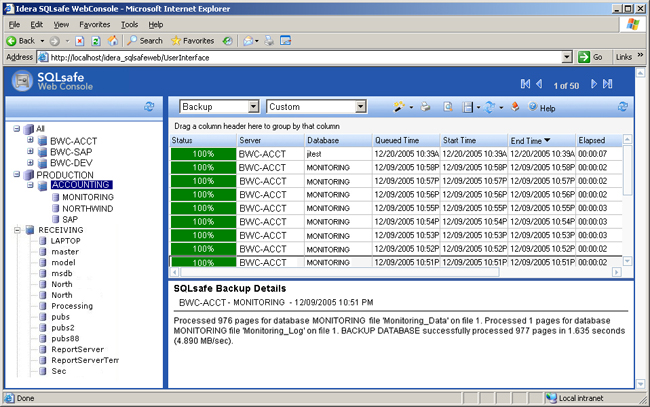Screen dimensions: 650x407
Task: Collapse the RECEIVING tree node
Action: tap(17, 230)
